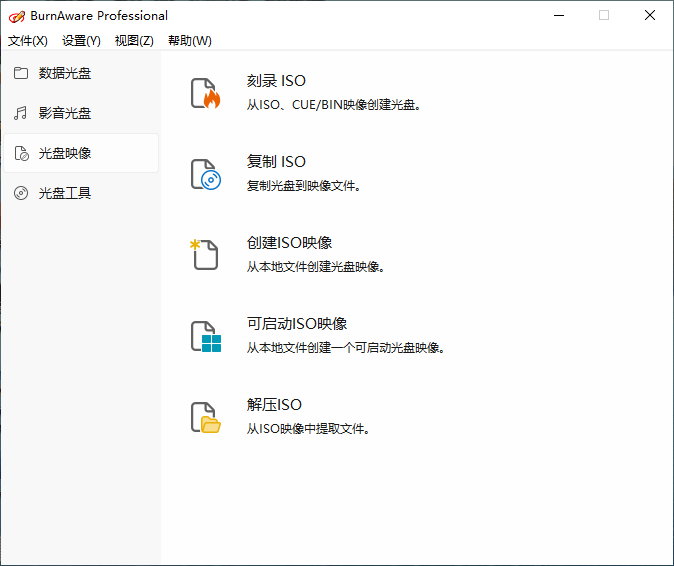Select the 光盘映像 category
Viewport: 674px width, 566px height.
pos(81,153)
